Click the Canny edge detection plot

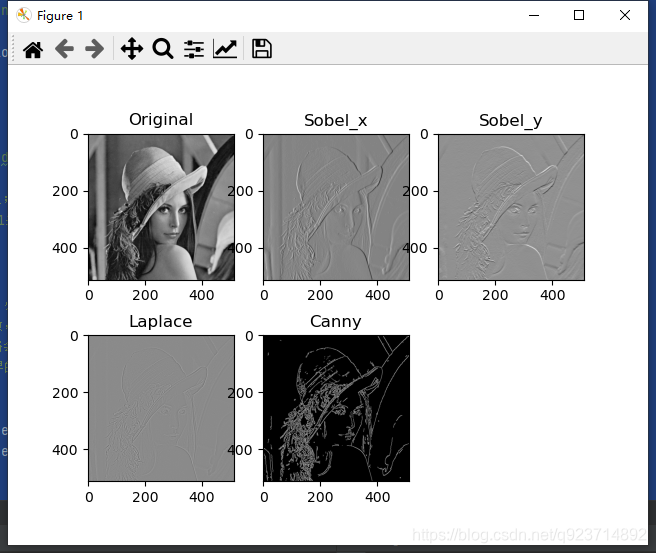pyautogui.click(x=336, y=408)
